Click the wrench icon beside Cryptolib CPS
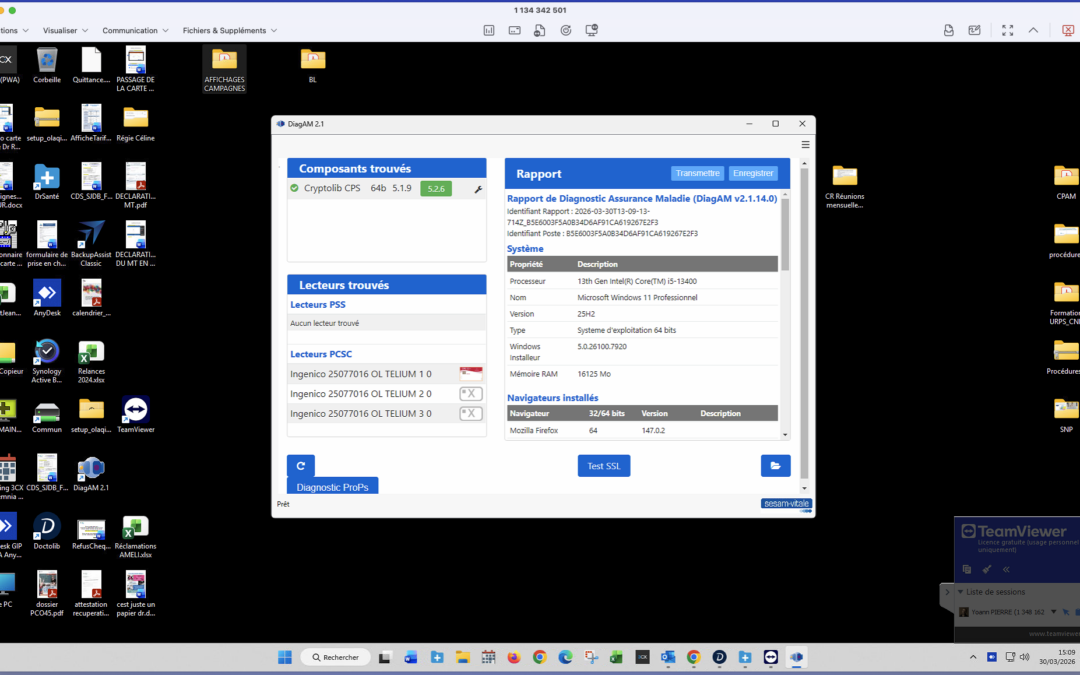 pyautogui.click(x=478, y=188)
